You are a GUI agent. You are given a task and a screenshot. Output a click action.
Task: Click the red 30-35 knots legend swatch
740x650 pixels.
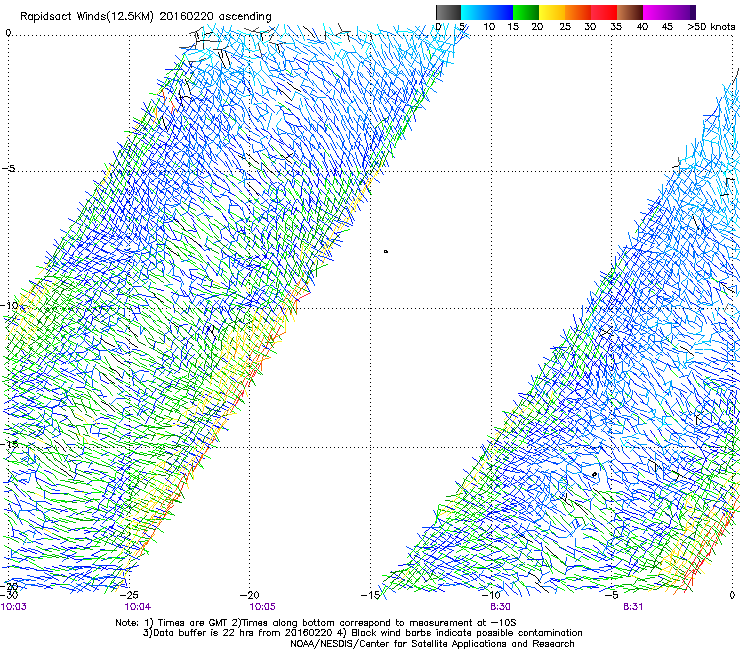click(604, 12)
